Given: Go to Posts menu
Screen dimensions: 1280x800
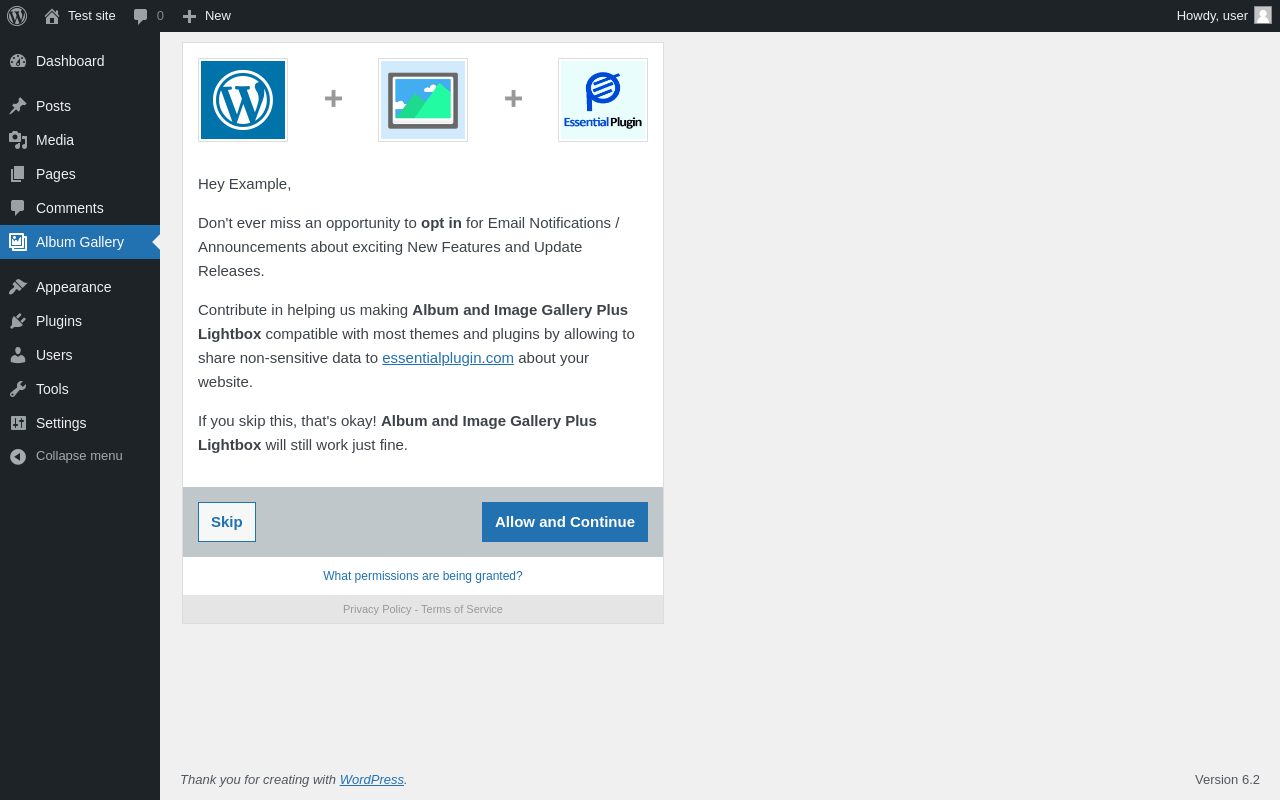Looking at the screenshot, I should pyautogui.click(x=53, y=106).
